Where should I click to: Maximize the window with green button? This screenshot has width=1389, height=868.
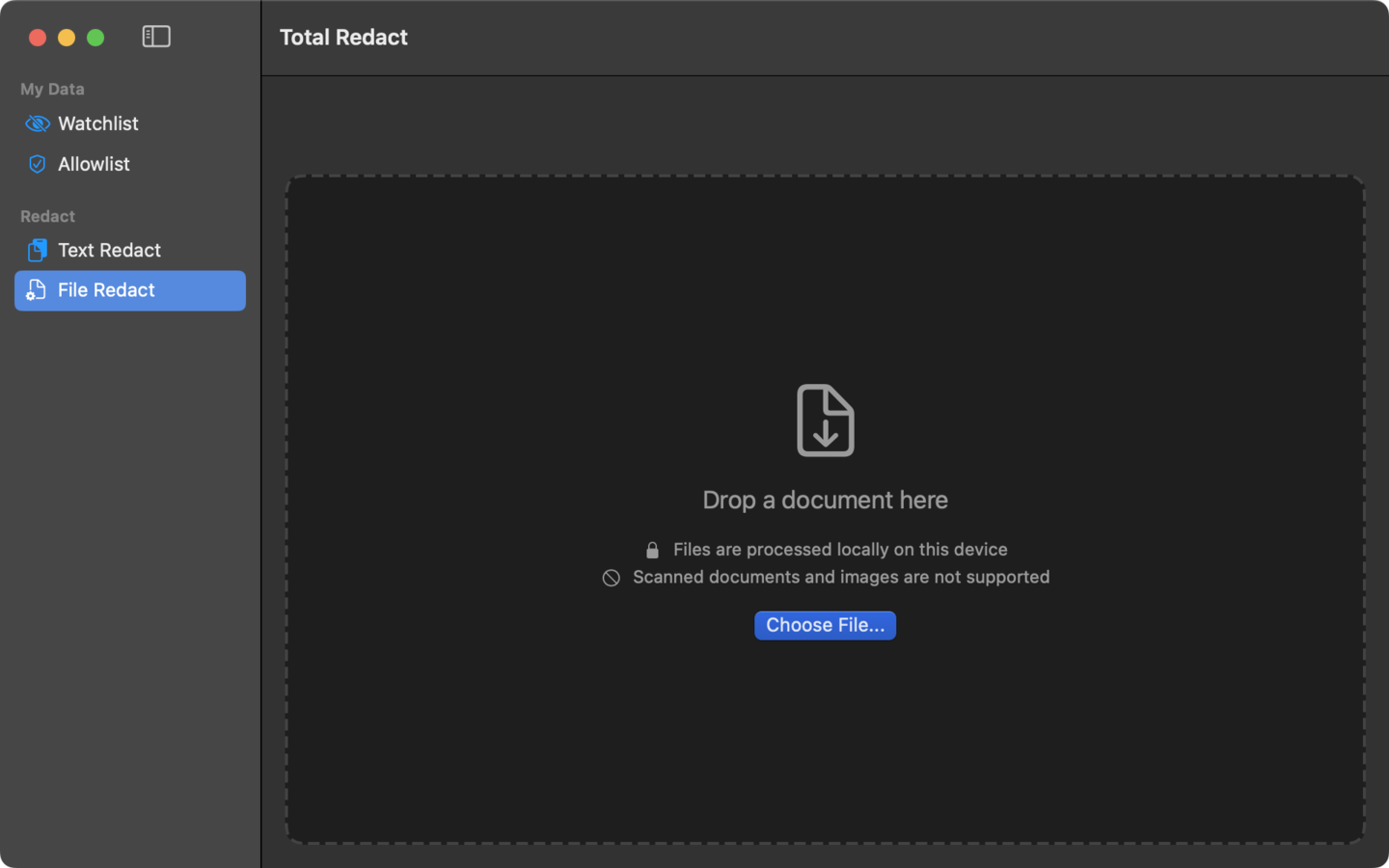[95, 38]
